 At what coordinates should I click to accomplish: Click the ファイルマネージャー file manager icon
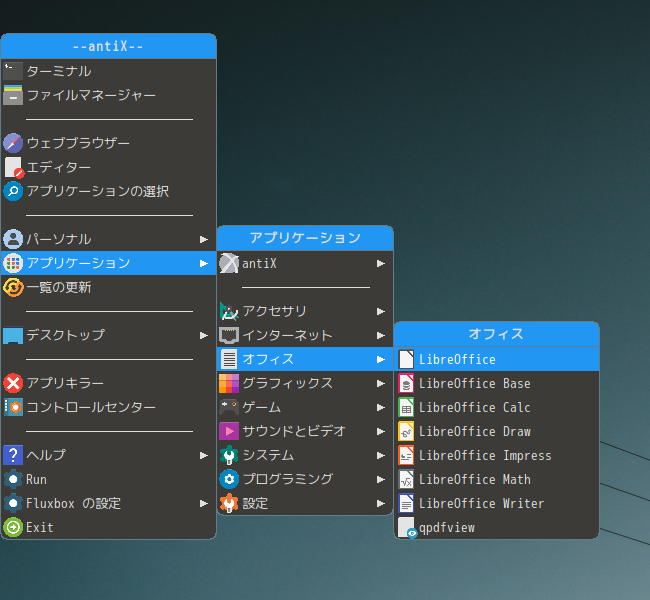[13, 95]
